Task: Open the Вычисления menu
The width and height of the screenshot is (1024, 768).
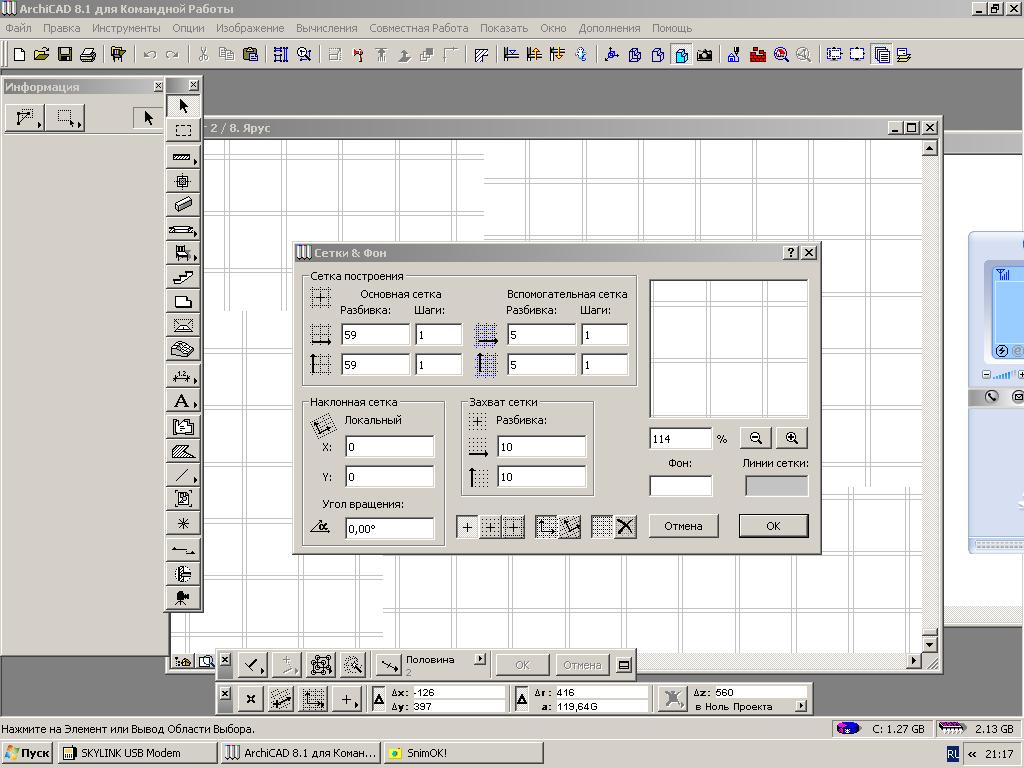Action: click(x=326, y=28)
